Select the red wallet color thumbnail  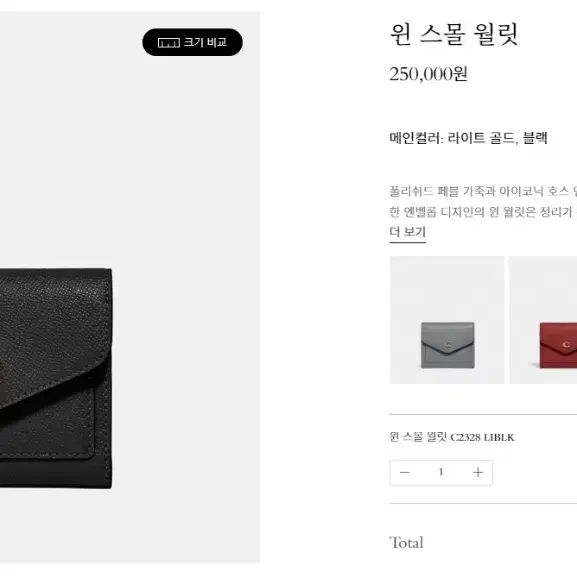pos(543,320)
